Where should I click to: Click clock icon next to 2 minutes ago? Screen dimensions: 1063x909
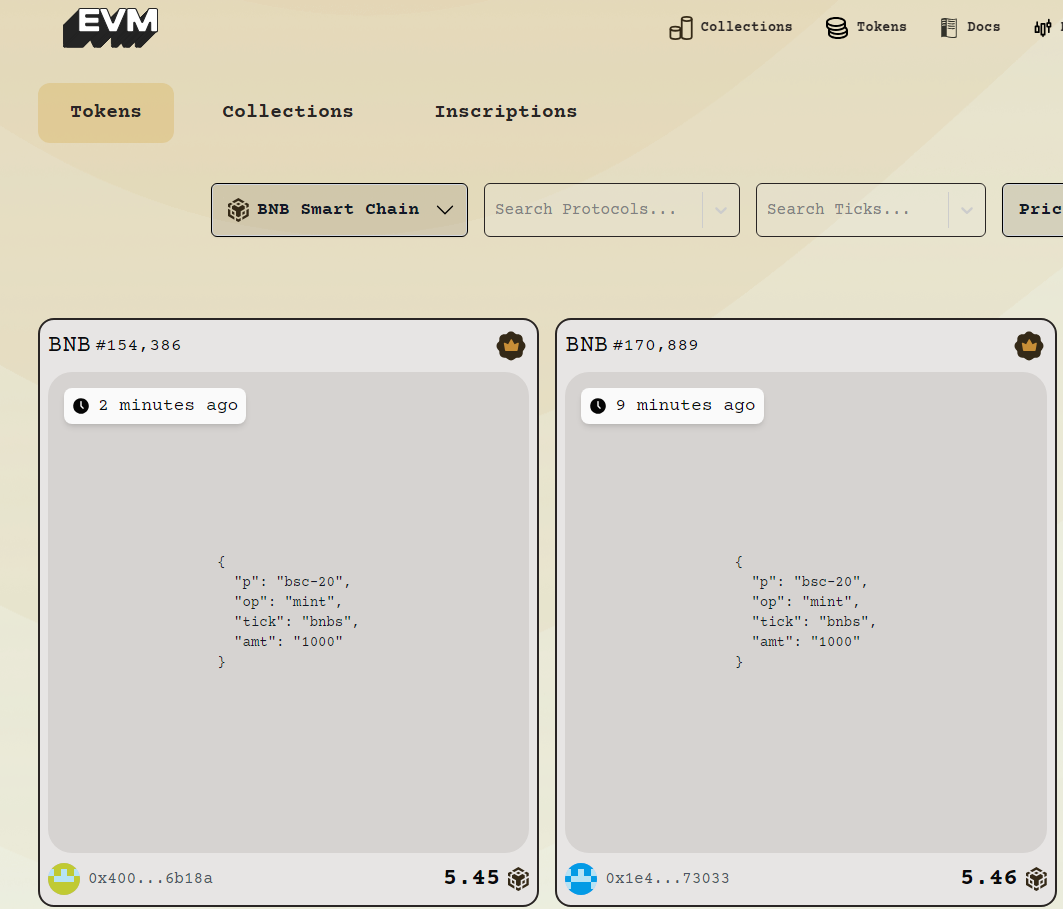[81, 406]
